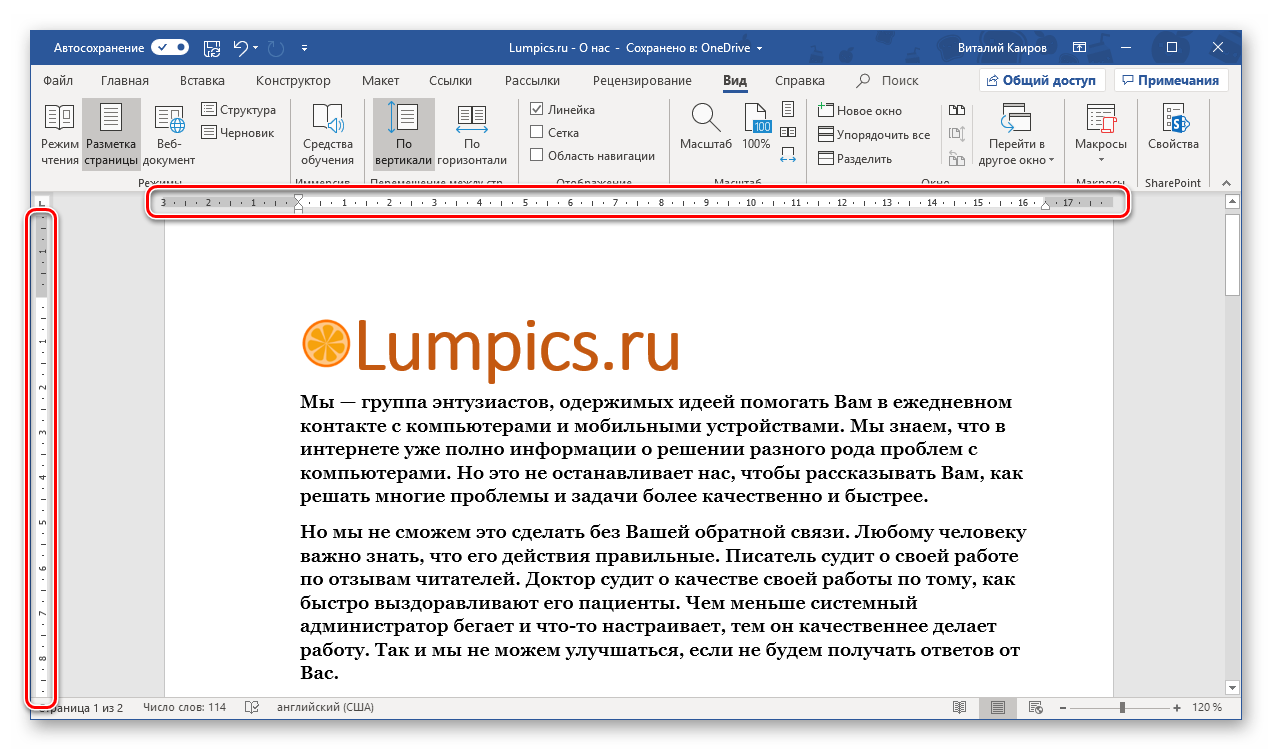Select Print Layout icon in status bar

click(x=997, y=707)
